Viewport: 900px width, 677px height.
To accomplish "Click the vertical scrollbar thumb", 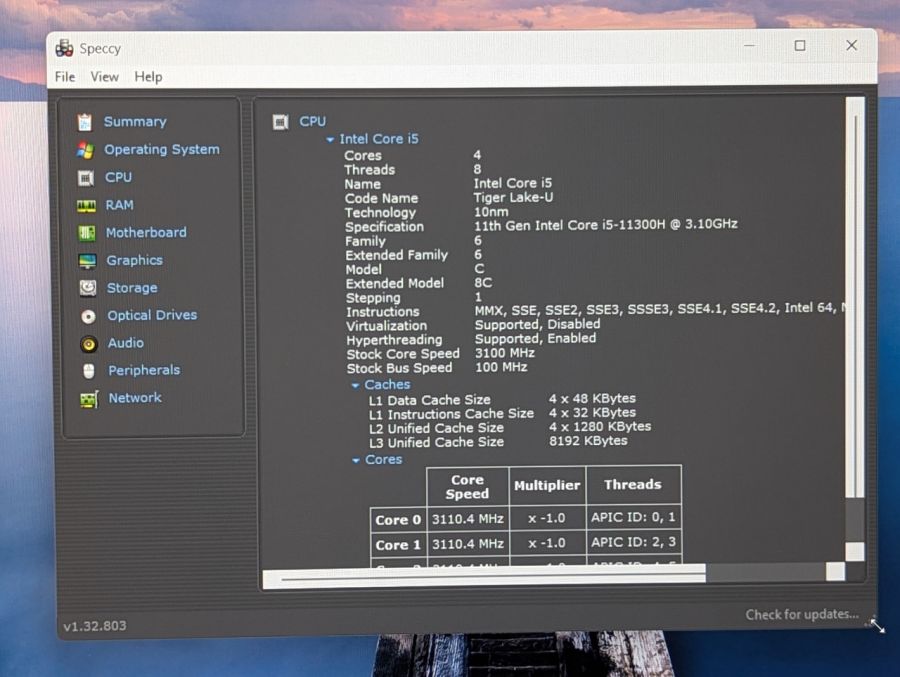I will [855, 297].
